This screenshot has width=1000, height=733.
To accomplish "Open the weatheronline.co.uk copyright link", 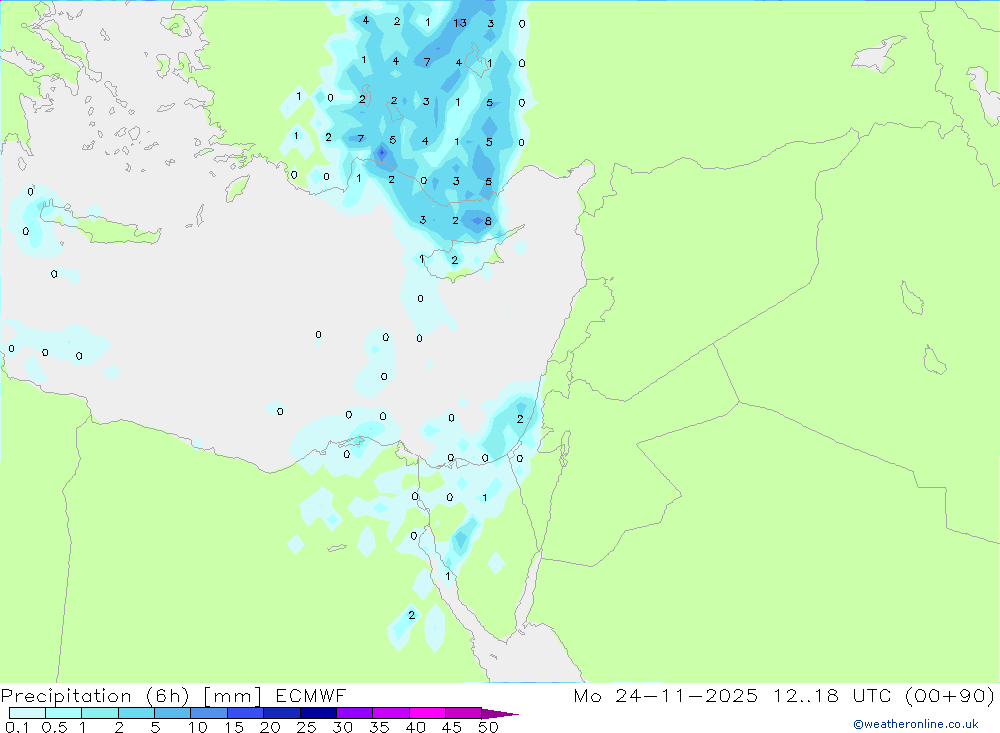I will pyautogui.click(x=915, y=724).
